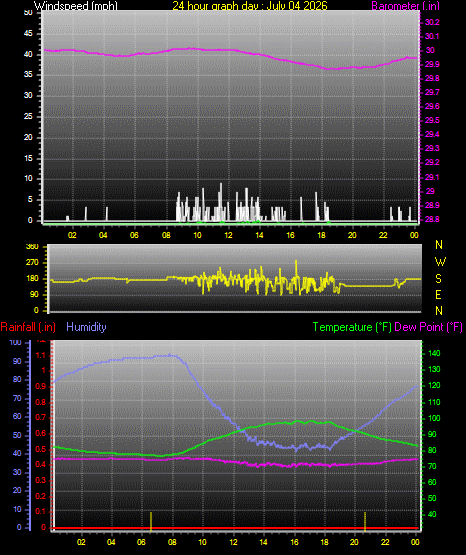466x555 pixels.
Task: Click the 0.2 rainfall axis value
Action: 41,496
